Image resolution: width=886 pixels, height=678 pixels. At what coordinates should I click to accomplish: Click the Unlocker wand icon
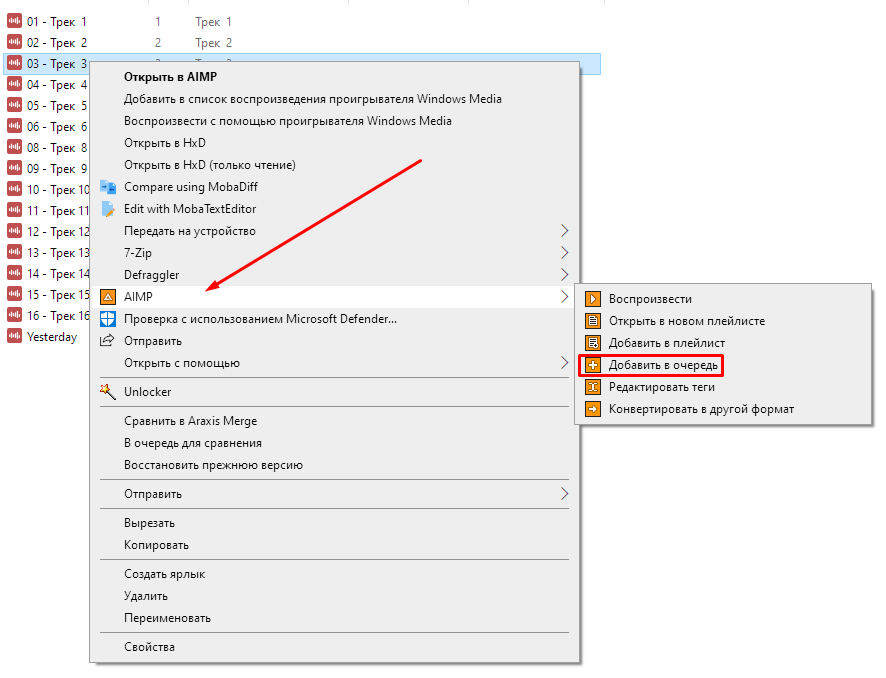[107, 391]
